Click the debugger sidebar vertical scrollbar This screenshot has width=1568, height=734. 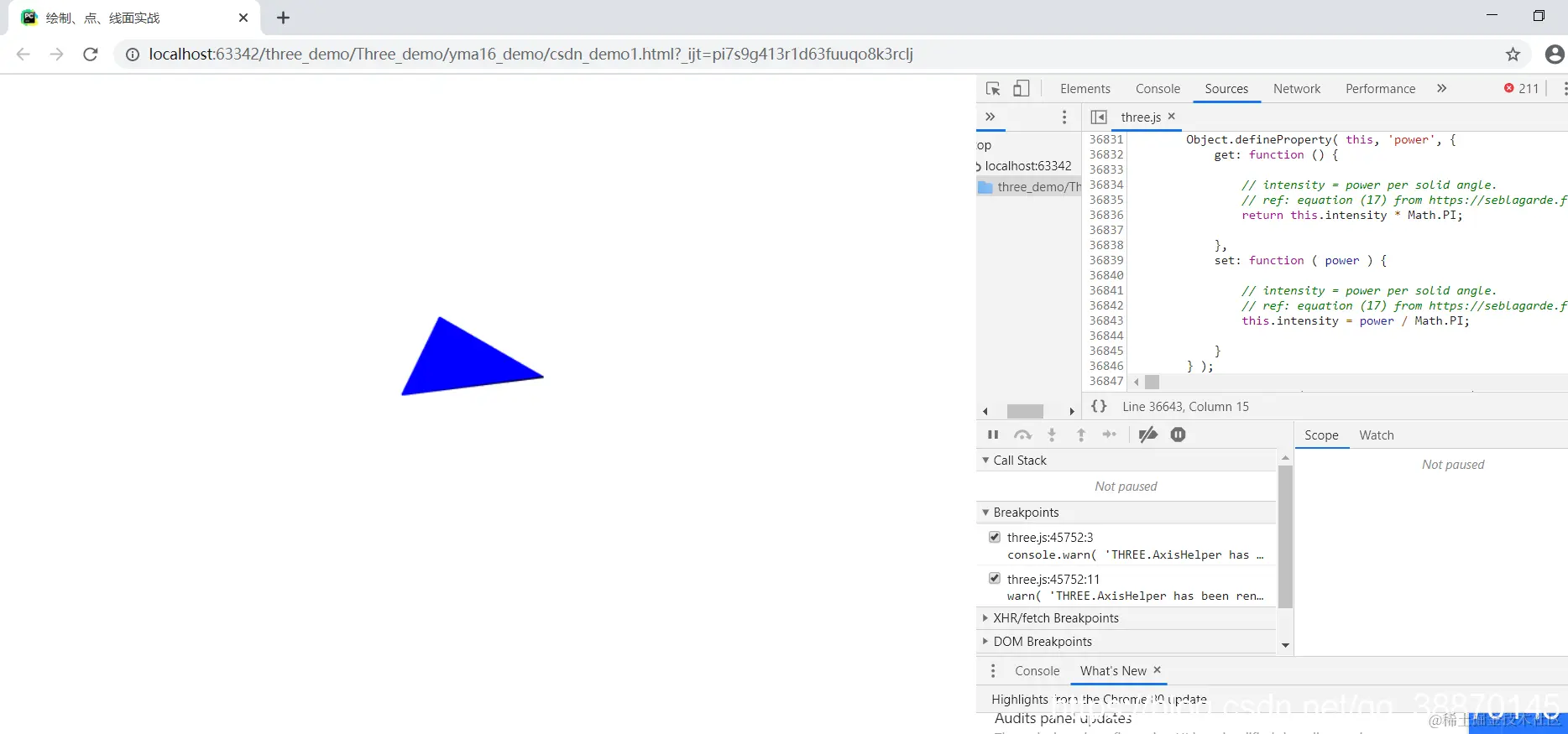pyautogui.click(x=1285, y=536)
